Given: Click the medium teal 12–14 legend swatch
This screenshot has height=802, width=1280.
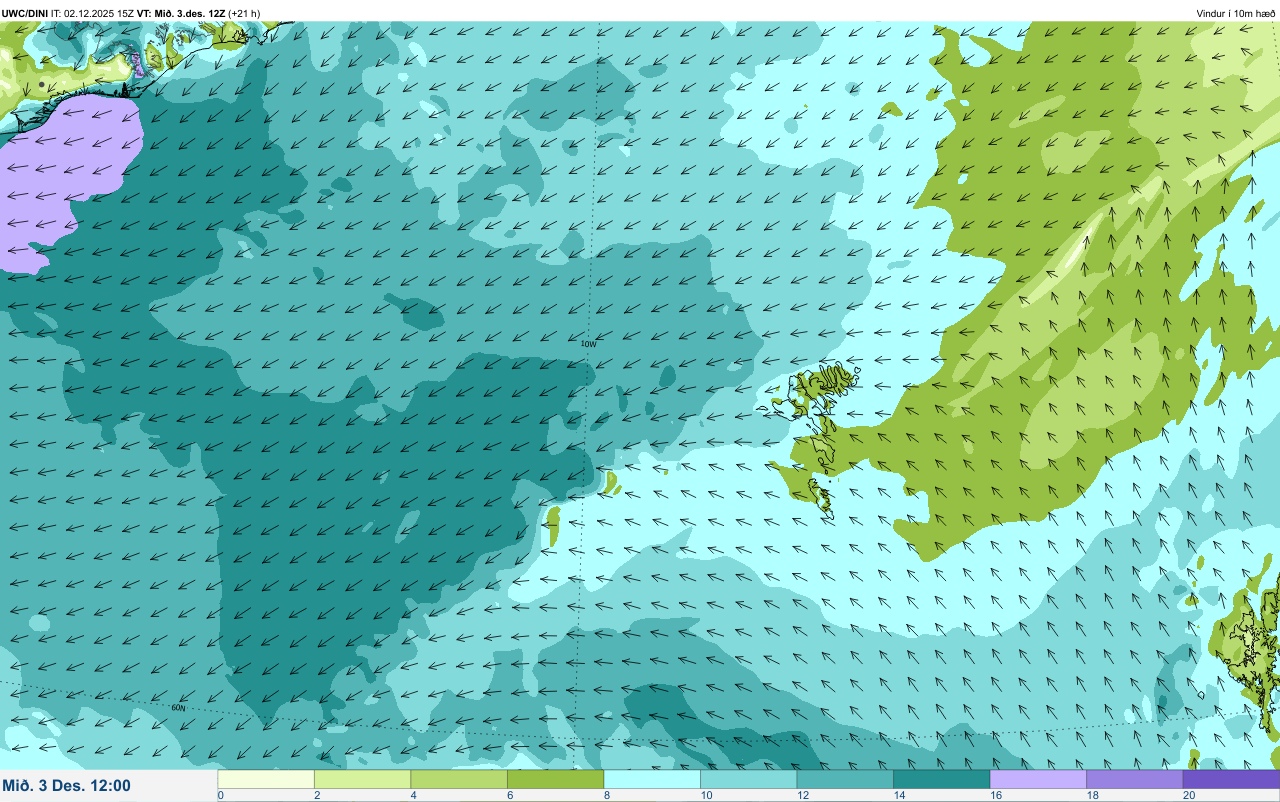Looking at the screenshot, I should pyautogui.click(x=845, y=779).
